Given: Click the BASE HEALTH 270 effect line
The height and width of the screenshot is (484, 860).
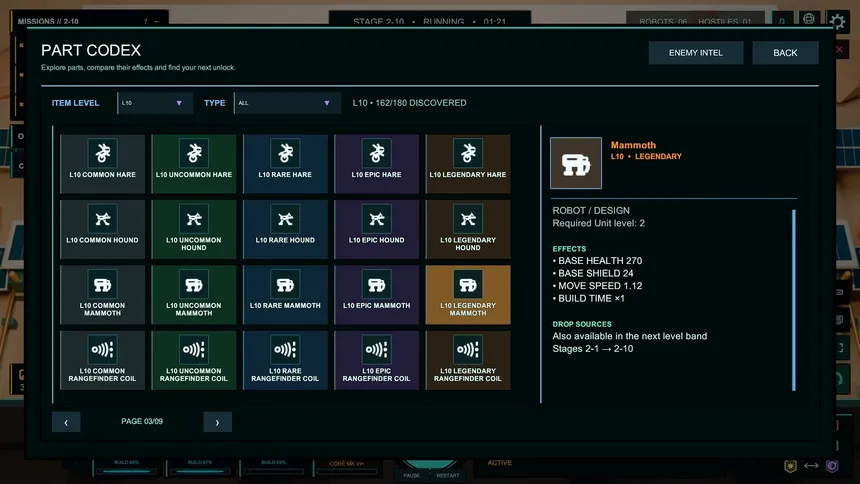Looking at the screenshot, I should tap(597, 261).
